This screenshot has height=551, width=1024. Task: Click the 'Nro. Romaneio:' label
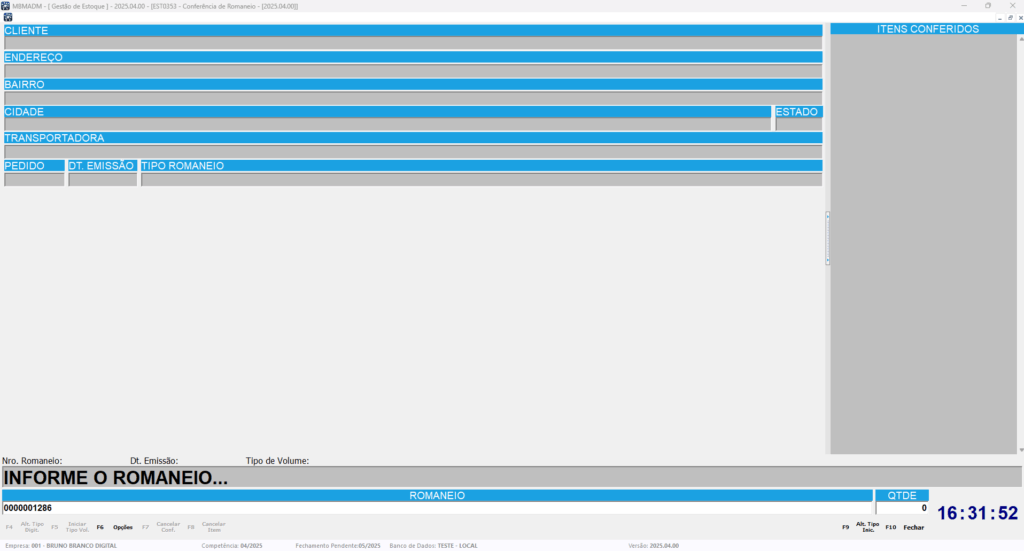[32, 461]
